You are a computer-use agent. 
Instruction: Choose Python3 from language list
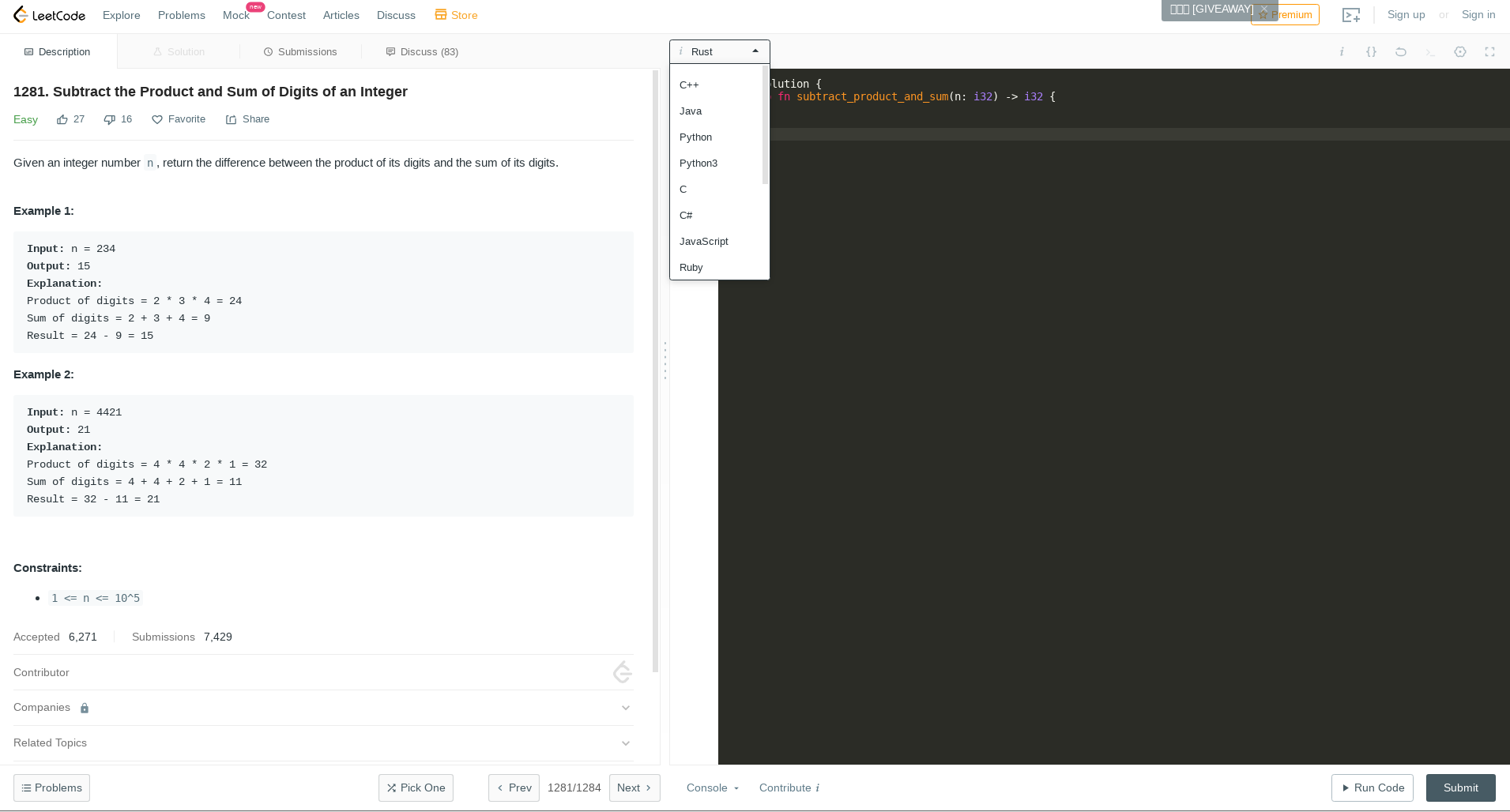[x=716, y=163]
